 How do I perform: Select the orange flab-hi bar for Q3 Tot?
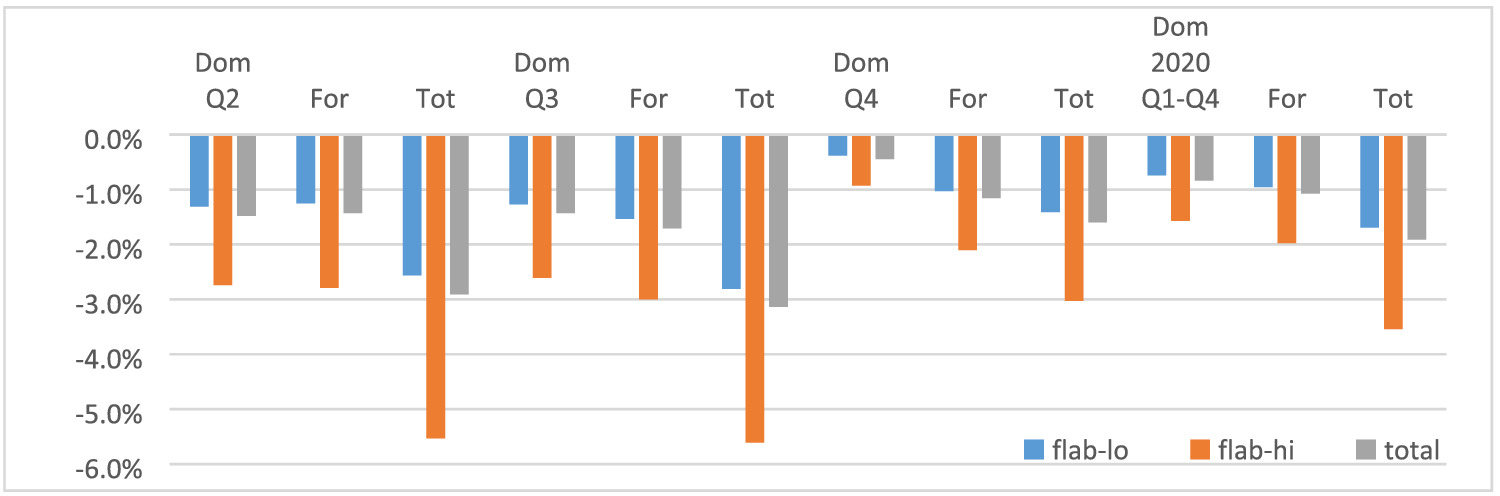[x=755, y=288]
